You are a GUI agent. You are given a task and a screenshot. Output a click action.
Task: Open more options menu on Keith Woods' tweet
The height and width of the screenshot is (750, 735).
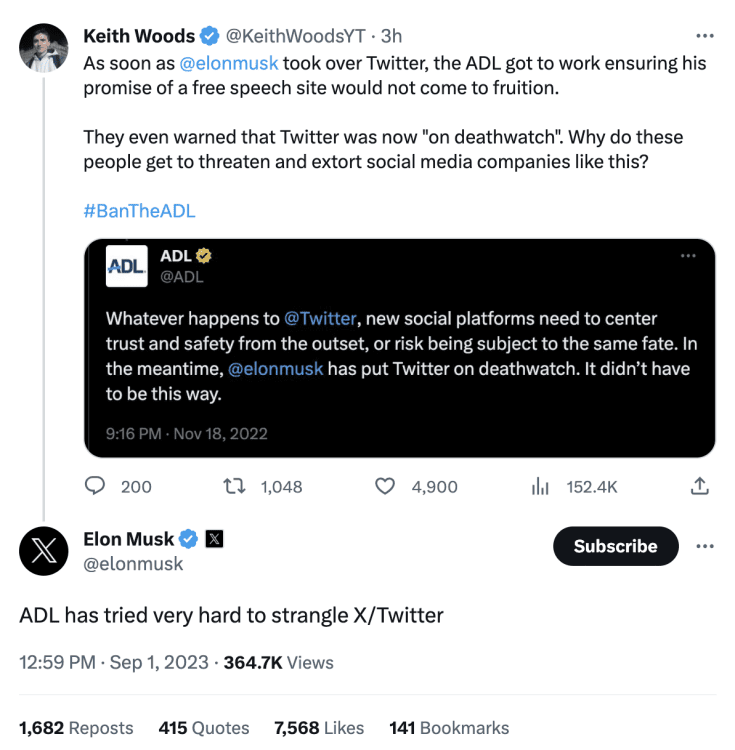[x=705, y=36]
